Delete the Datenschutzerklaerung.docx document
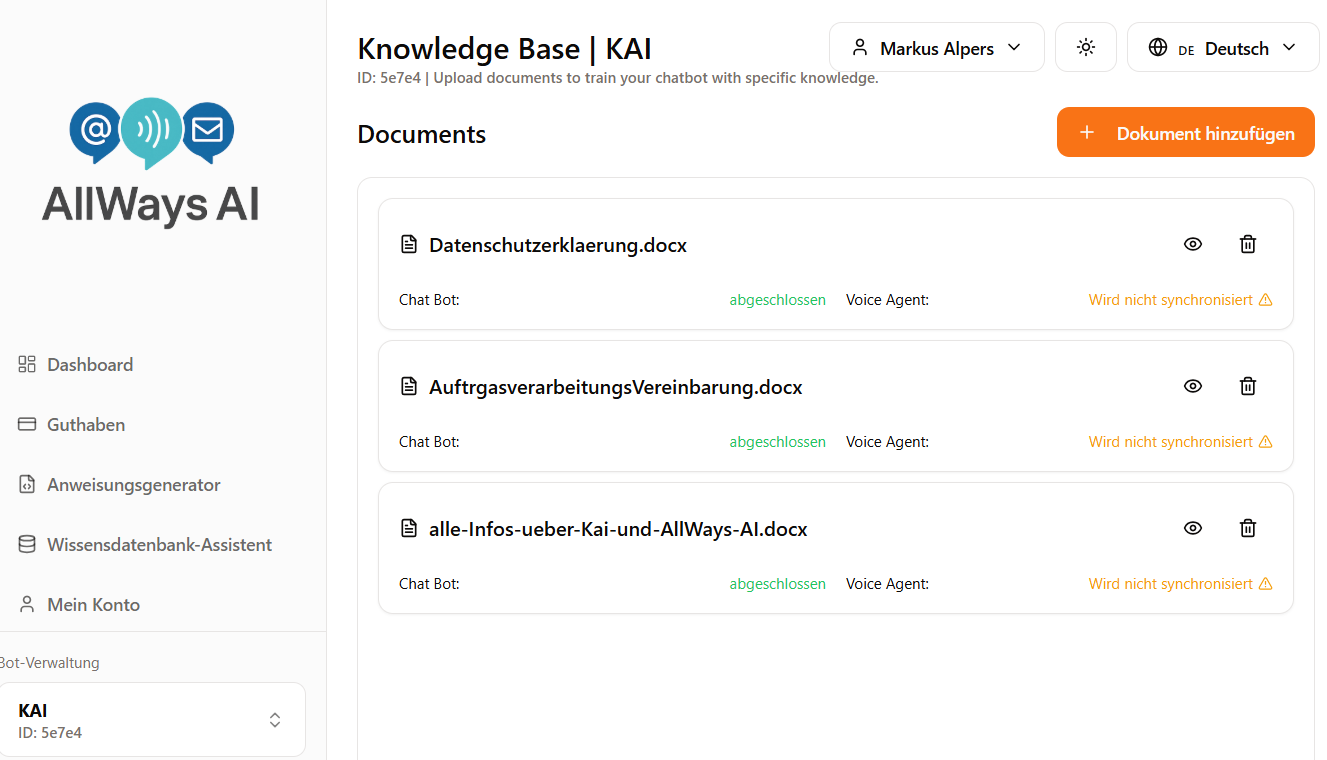The height and width of the screenshot is (760, 1327). 1247,244
